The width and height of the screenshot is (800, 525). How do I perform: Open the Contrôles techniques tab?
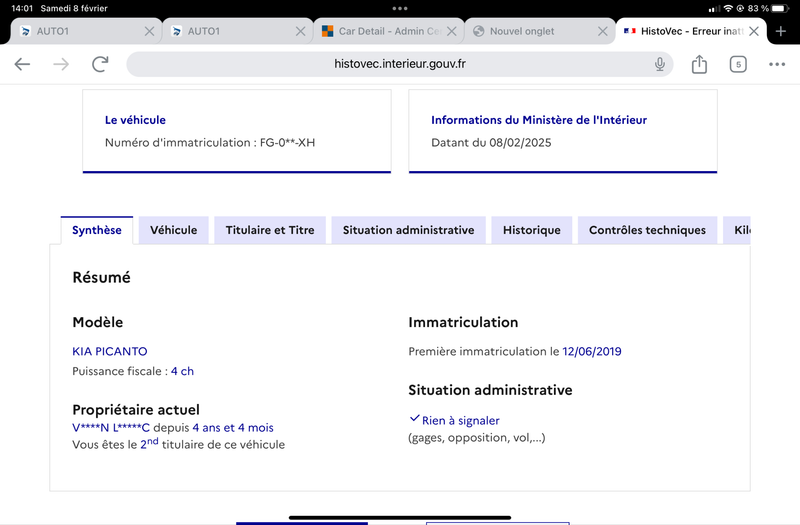click(x=647, y=230)
